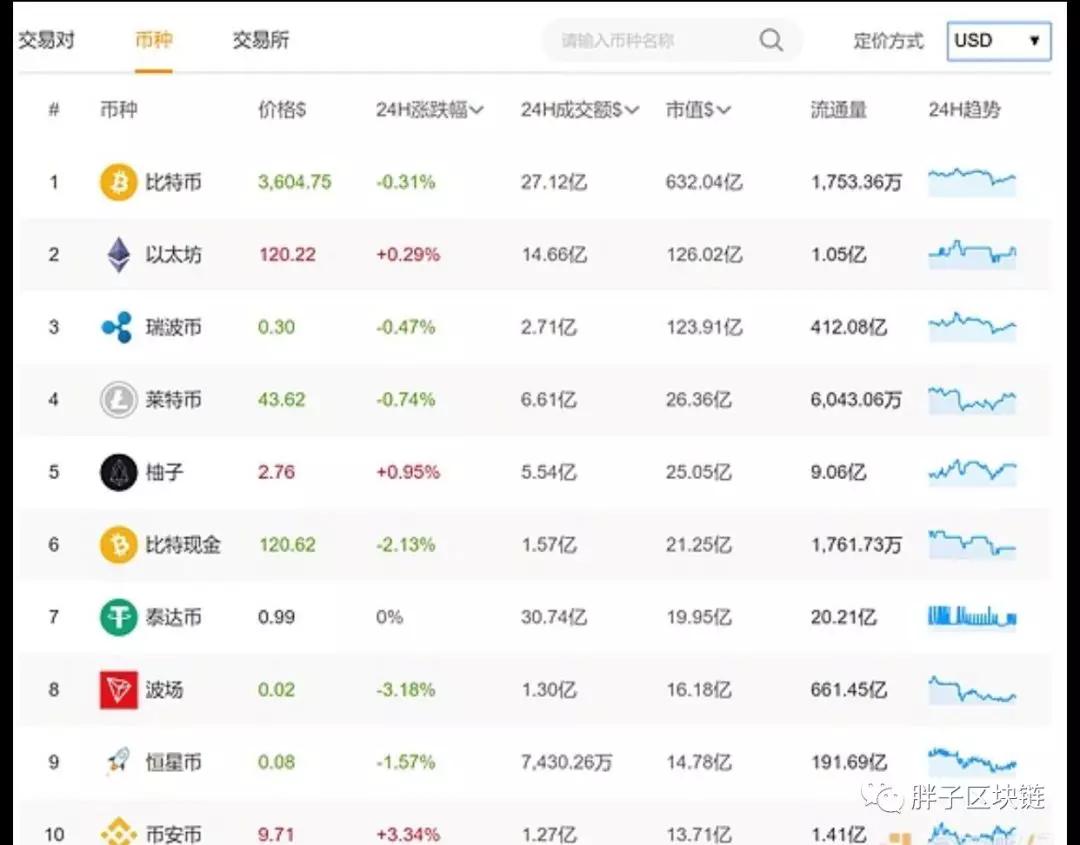Click the -3.18% change value

click(x=406, y=689)
